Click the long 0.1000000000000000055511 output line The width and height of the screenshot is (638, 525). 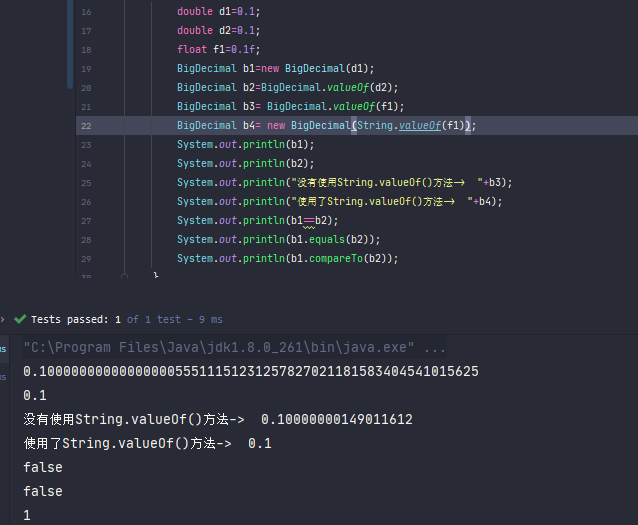(251, 372)
